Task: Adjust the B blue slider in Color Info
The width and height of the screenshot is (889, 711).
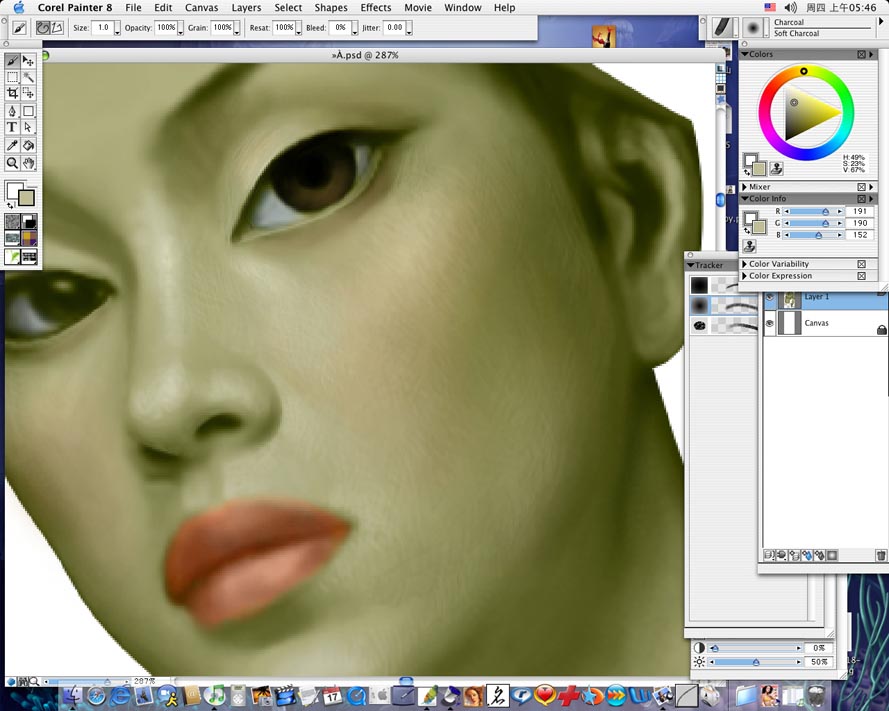Action: 814,235
